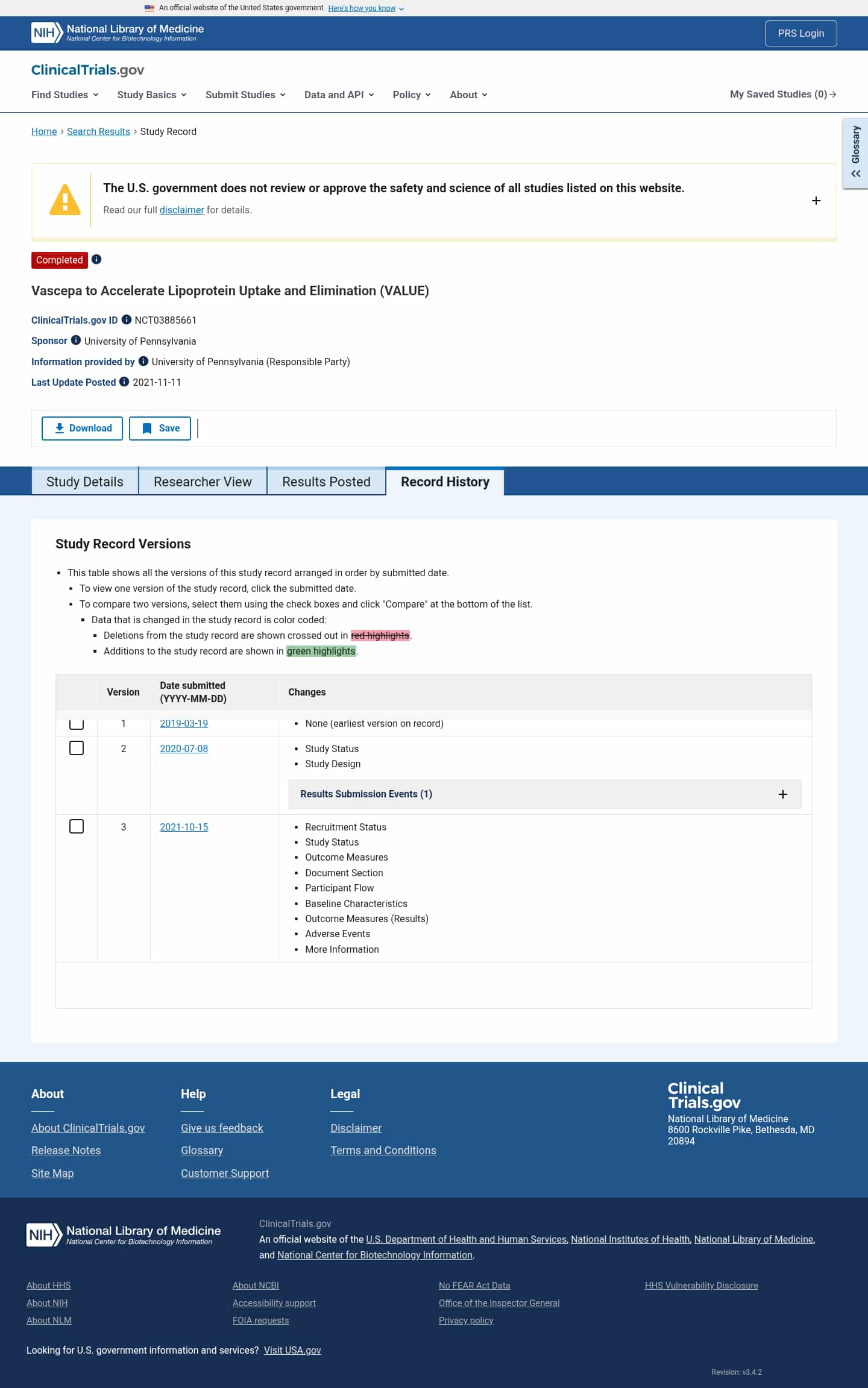Image resolution: width=868 pixels, height=1388 pixels.
Task: Click the yellow warning triangle icon
Action: pyautogui.click(x=65, y=199)
